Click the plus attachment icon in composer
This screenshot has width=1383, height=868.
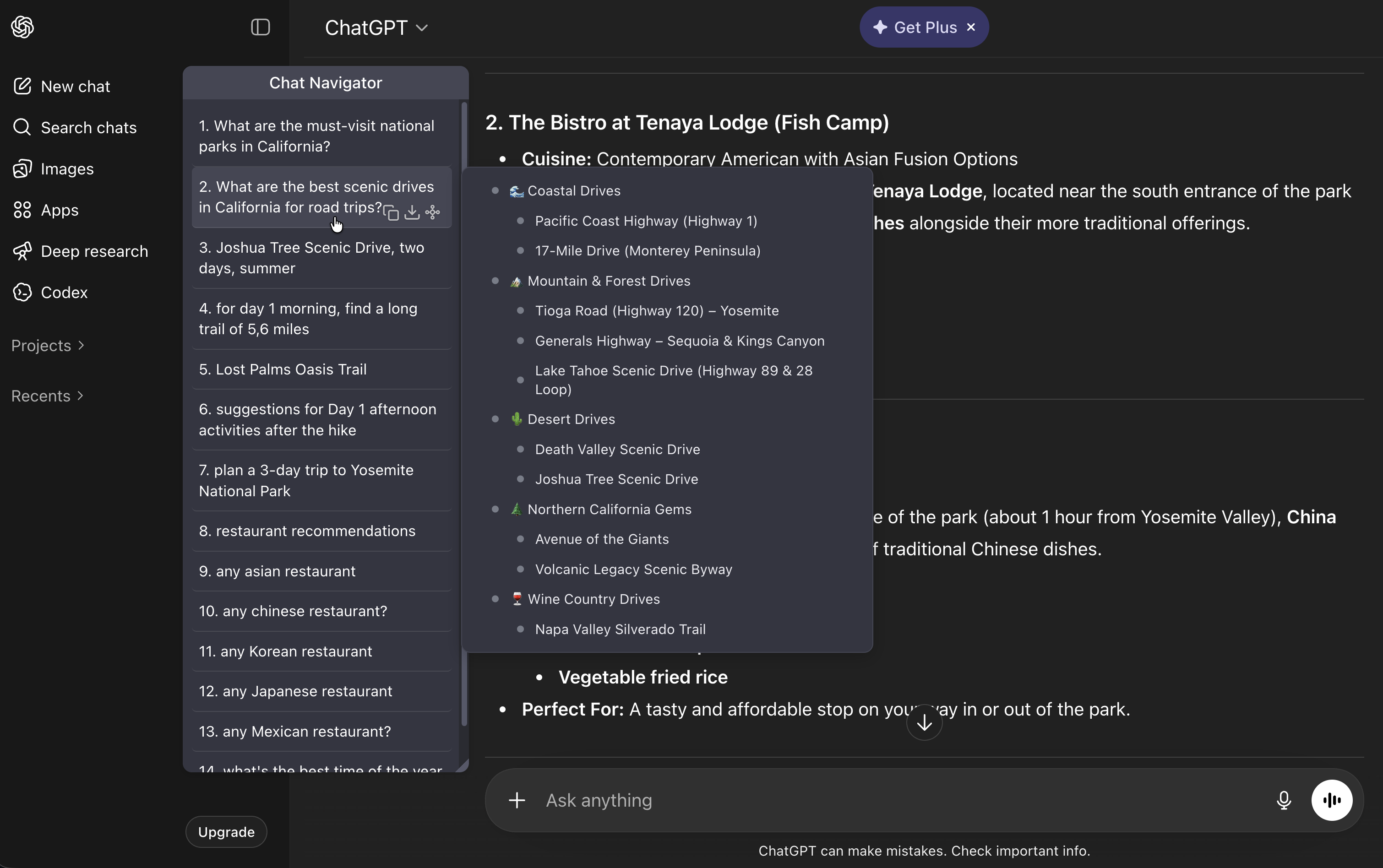point(517,800)
